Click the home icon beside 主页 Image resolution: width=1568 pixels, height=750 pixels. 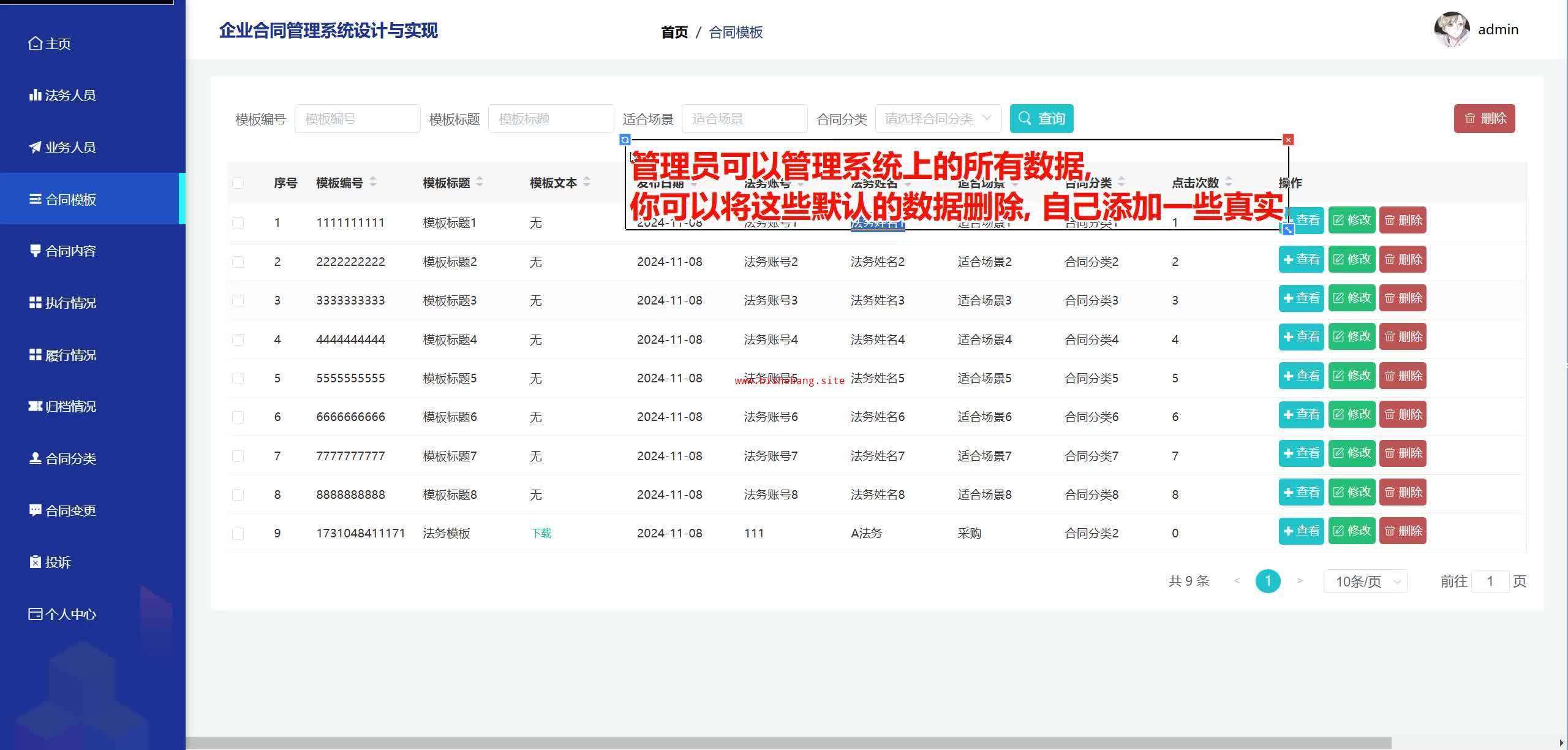pos(36,44)
